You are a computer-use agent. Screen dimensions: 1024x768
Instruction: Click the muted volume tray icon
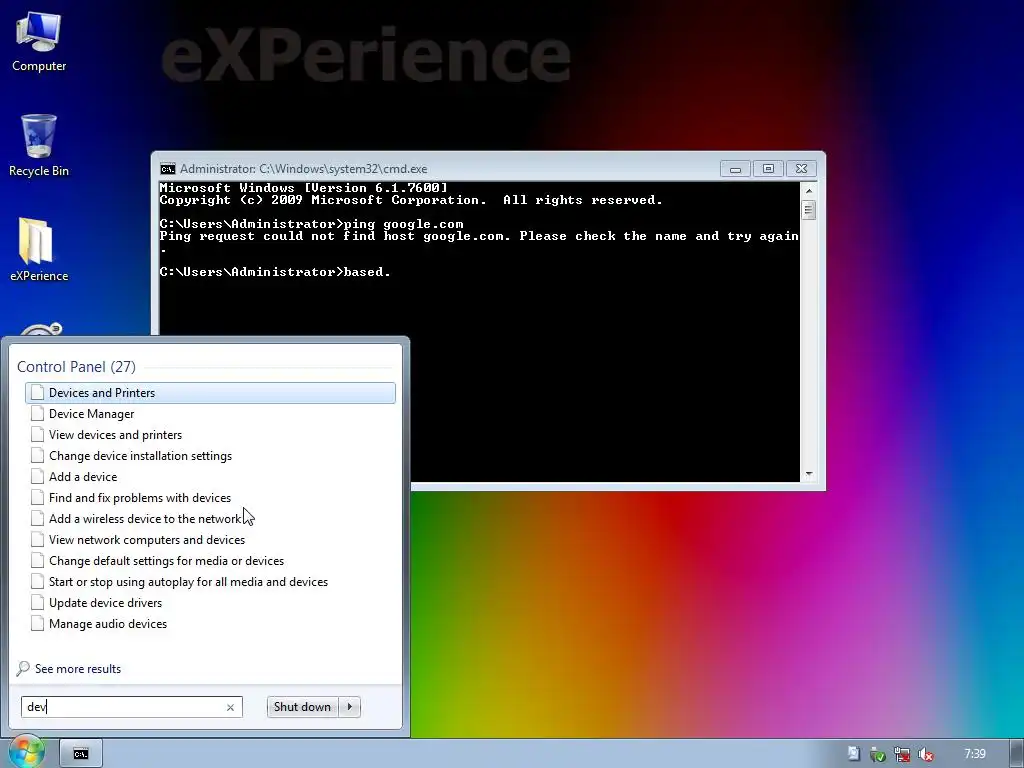click(x=925, y=754)
